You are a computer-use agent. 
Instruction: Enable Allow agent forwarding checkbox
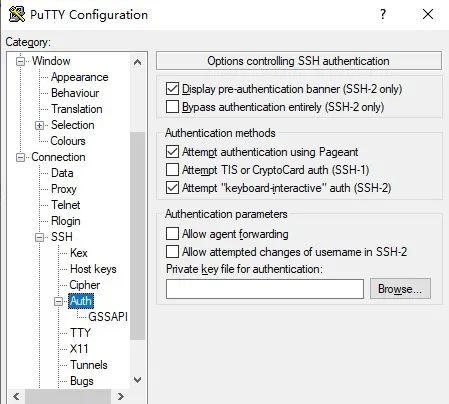tap(172, 234)
